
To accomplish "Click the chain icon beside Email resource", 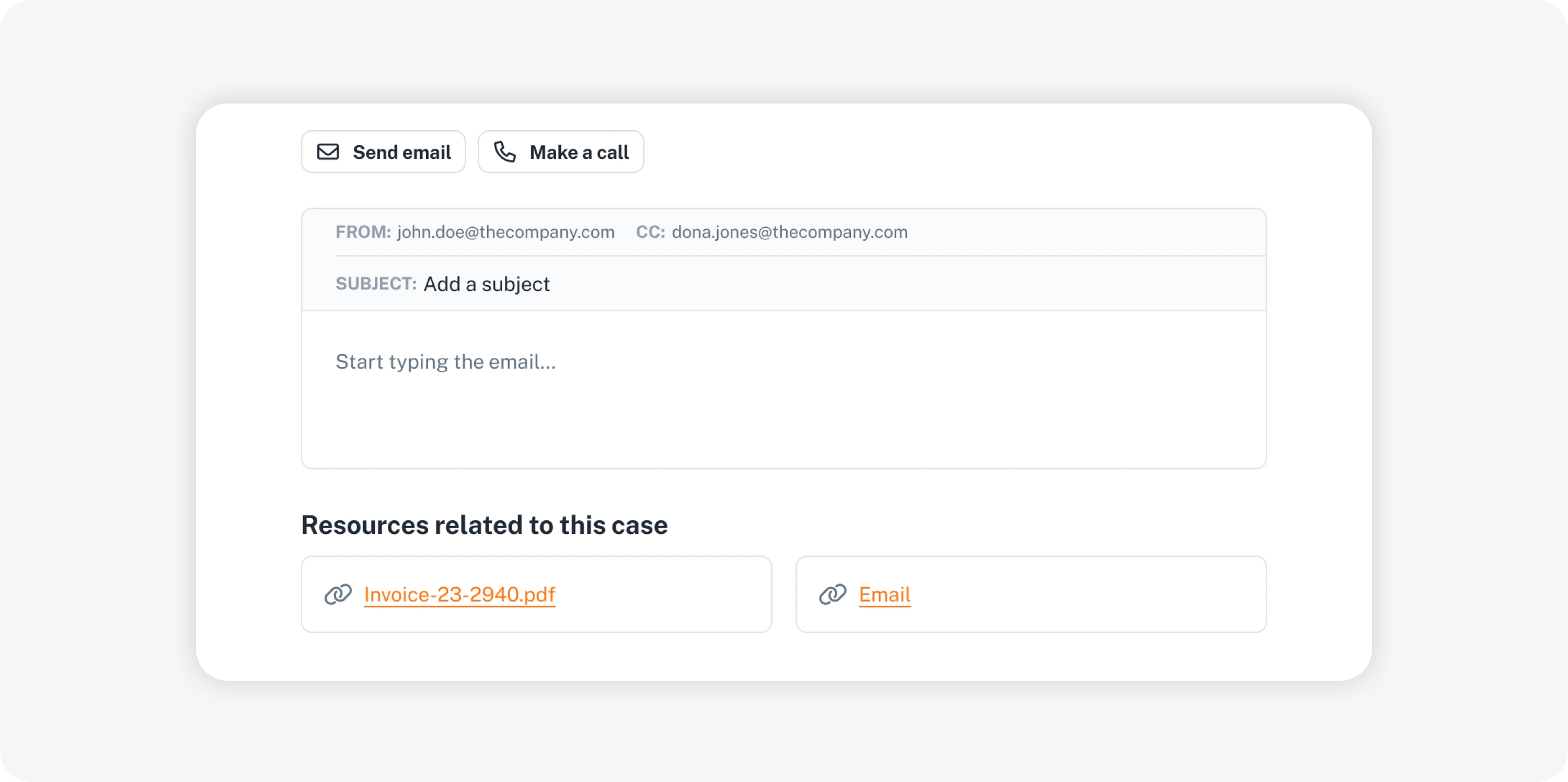I will tap(833, 594).
